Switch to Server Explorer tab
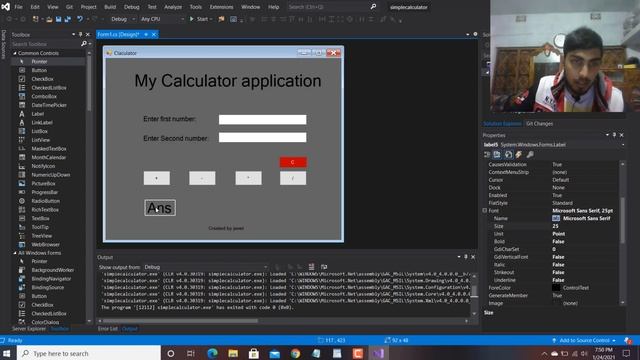Viewport: 640px width, 360px height. 29,329
